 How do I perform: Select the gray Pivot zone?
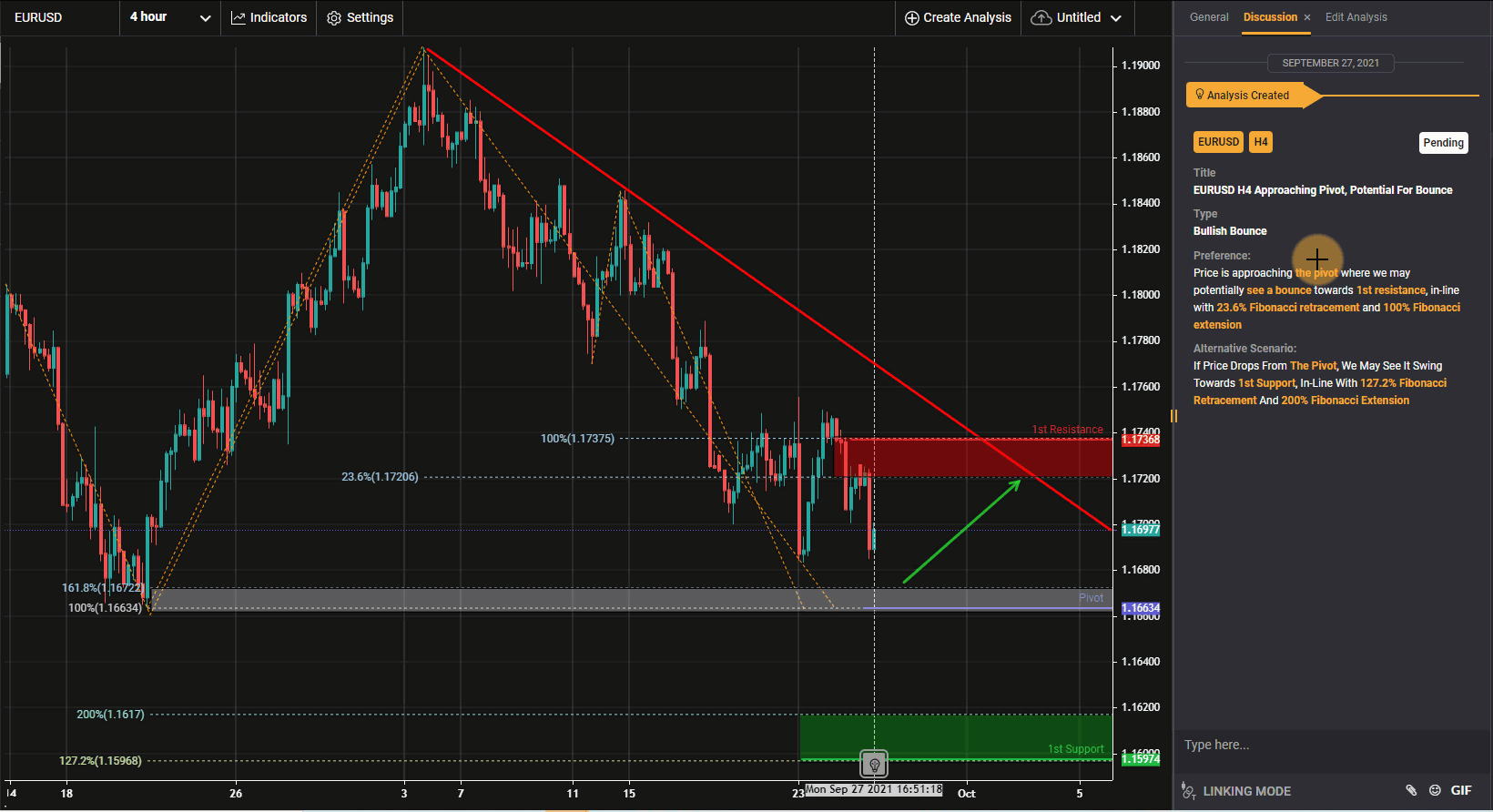tap(632, 599)
